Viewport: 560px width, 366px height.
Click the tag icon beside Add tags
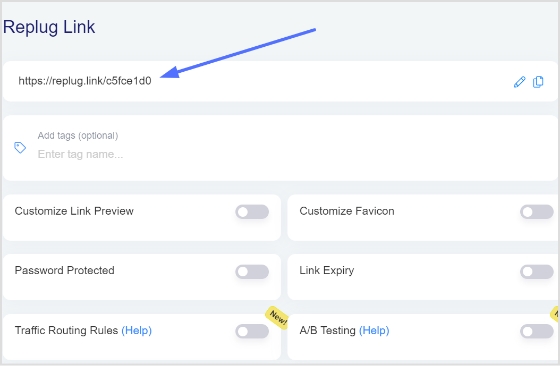point(20,147)
